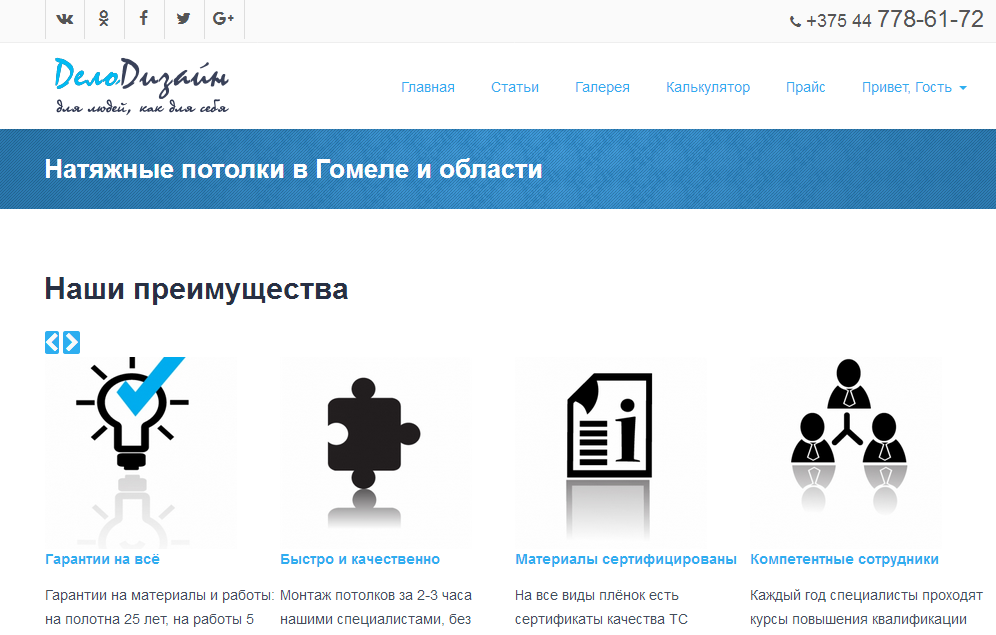Open the Материалы сертифицированы link
Screen dimensions: 996x635
626,559
